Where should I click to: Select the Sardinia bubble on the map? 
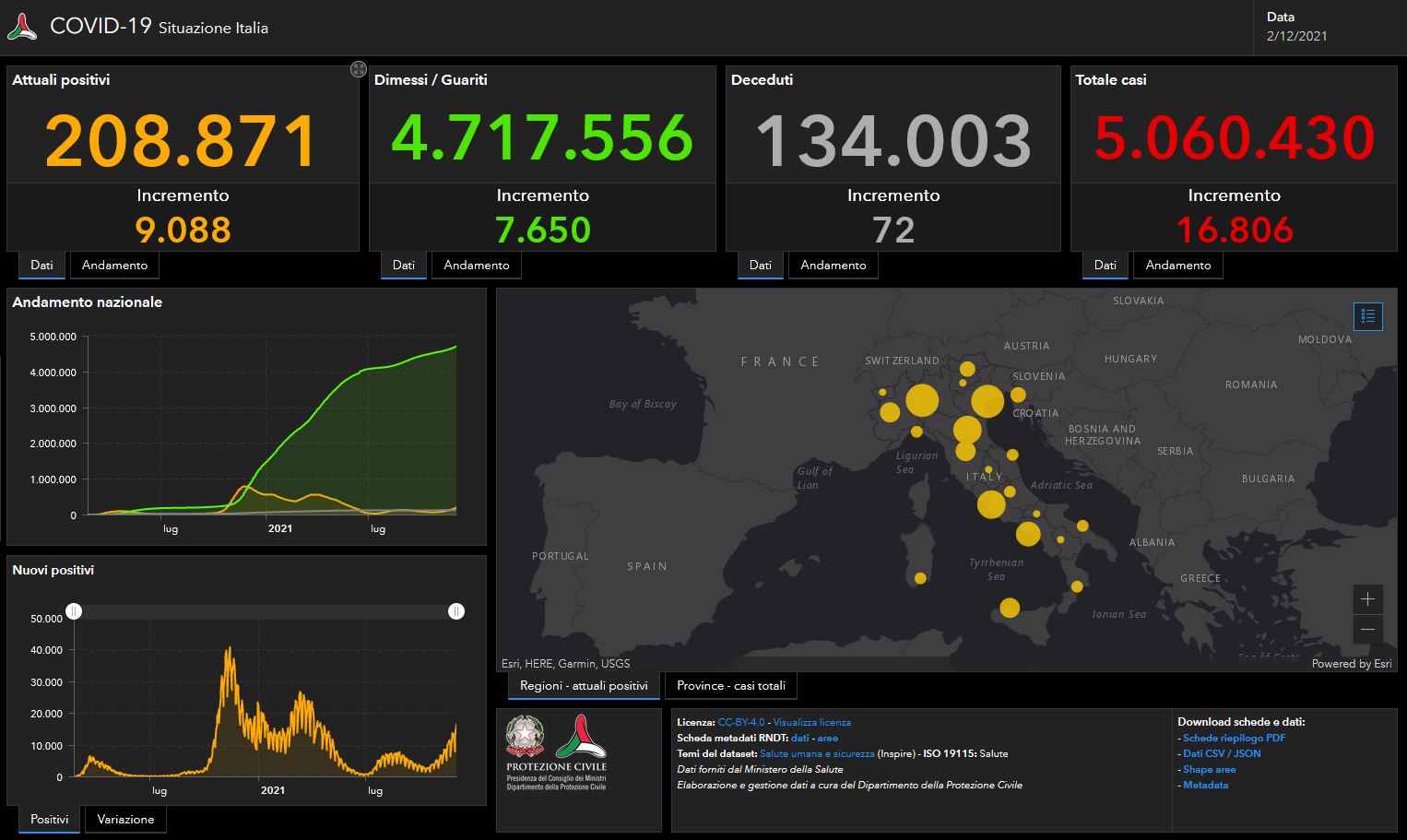click(x=920, y=578)
